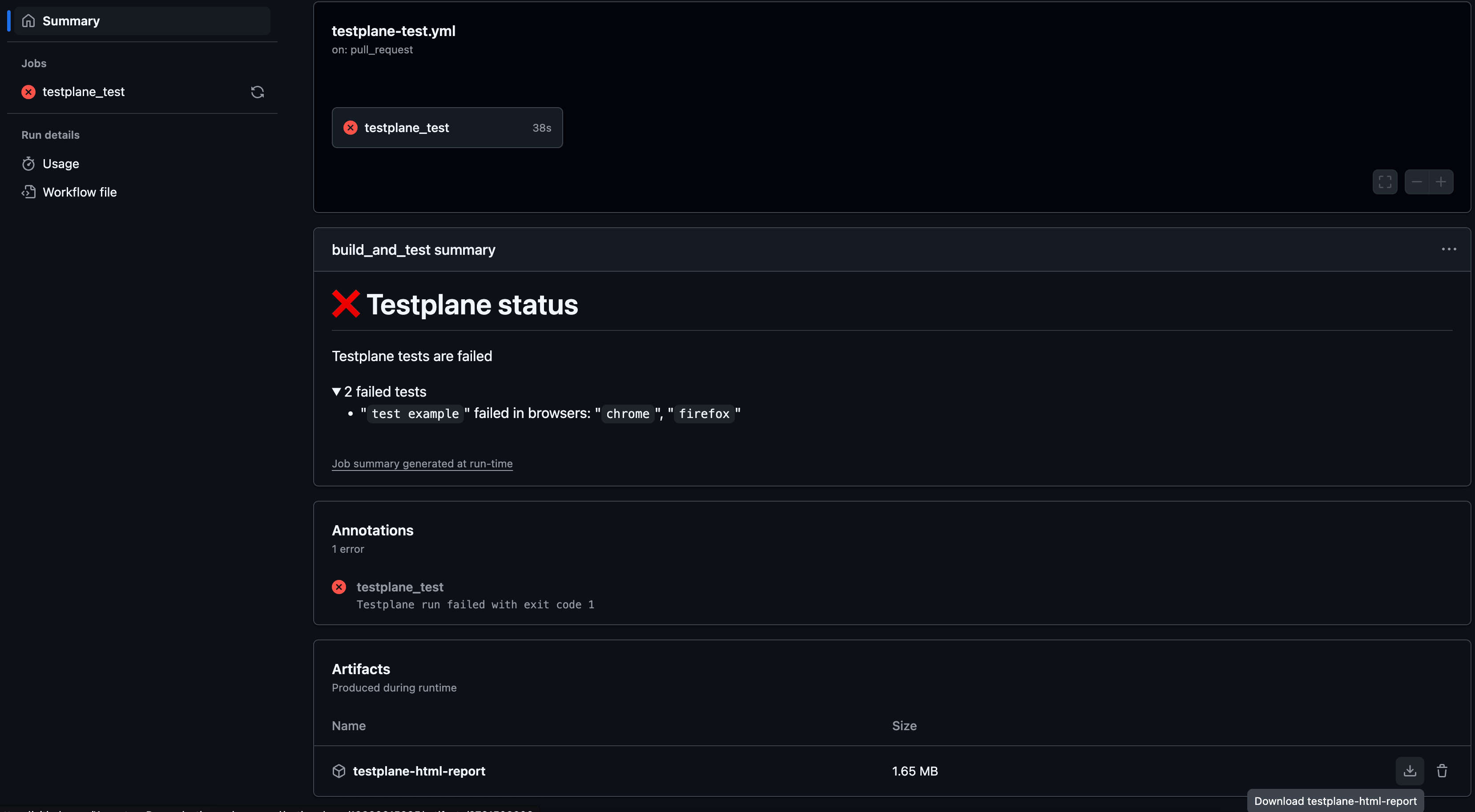Open "Job summary generated at run-time" link
The height and width of the screenshot is (812, 1475).
tap(422, 463)
